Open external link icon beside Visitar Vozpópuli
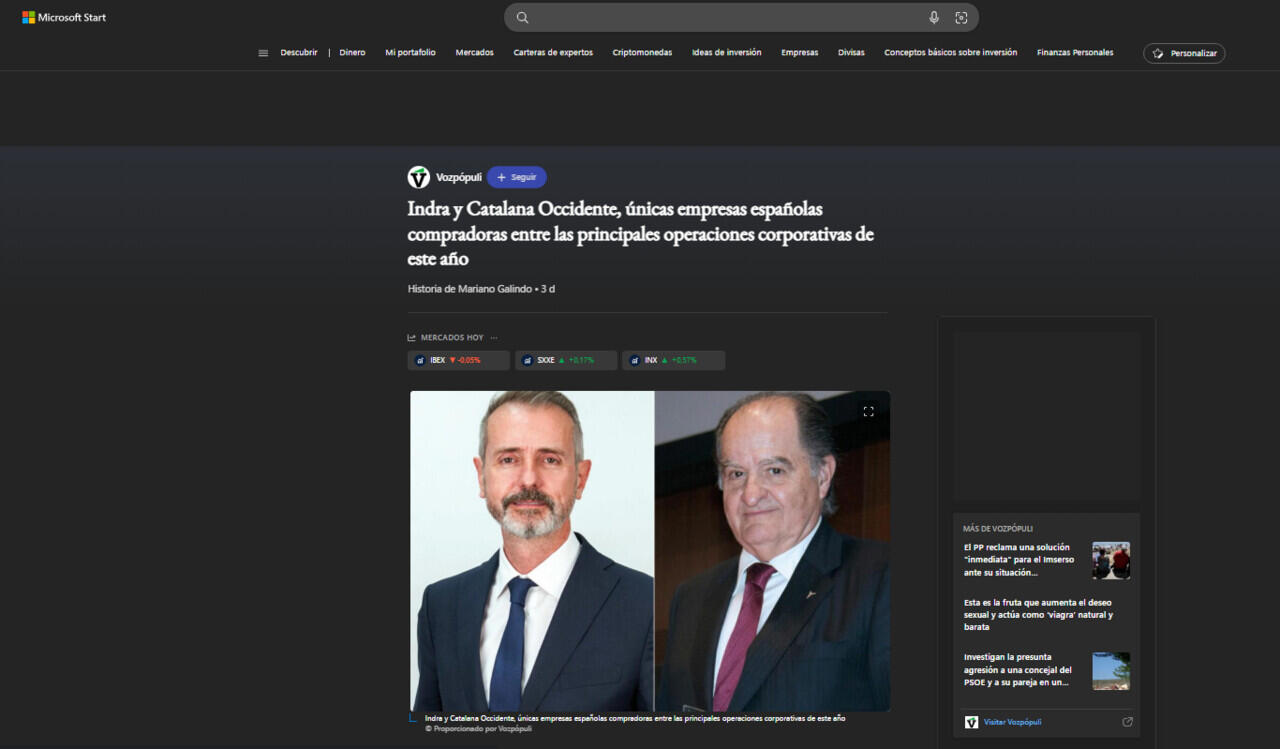This screenshot has height=749, width=1280. (1127, 722)
